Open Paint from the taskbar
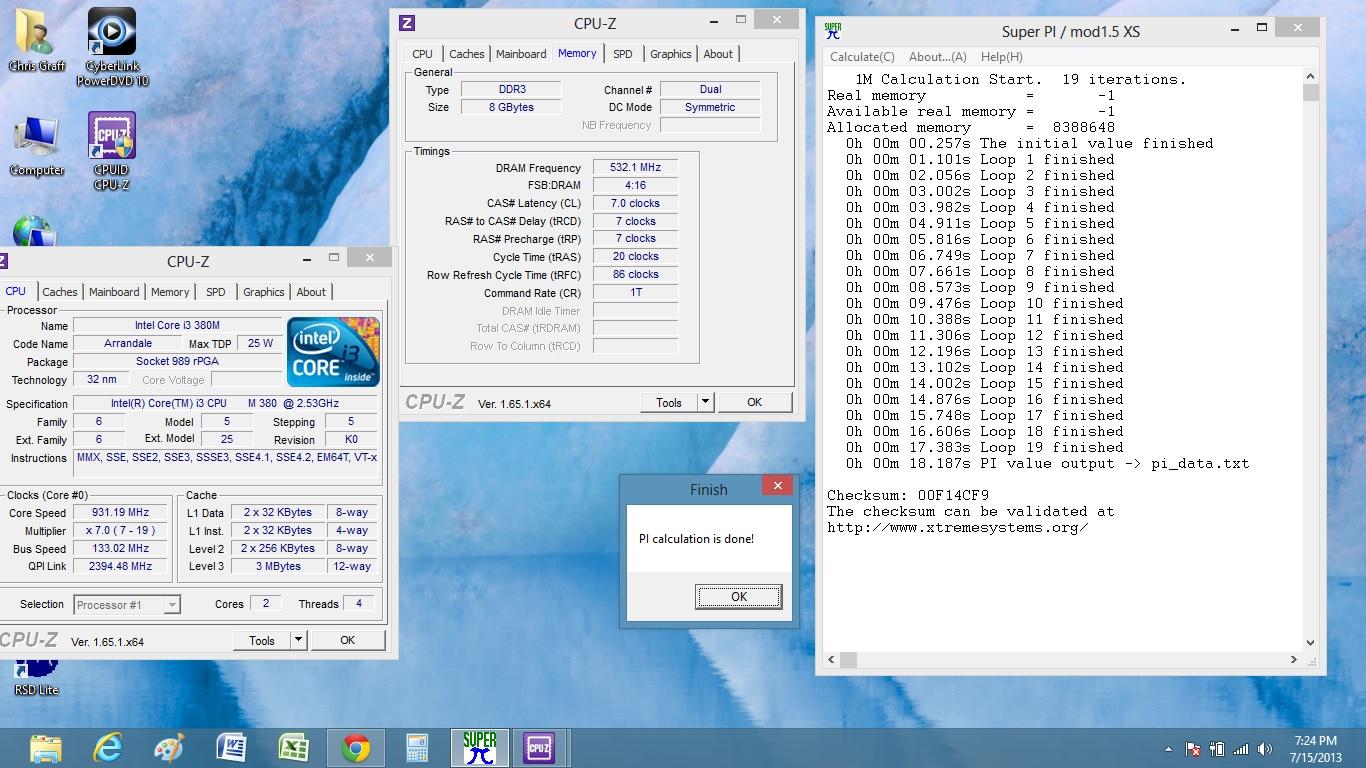This screenshot has width=1366, height=768. click(169, 748)
